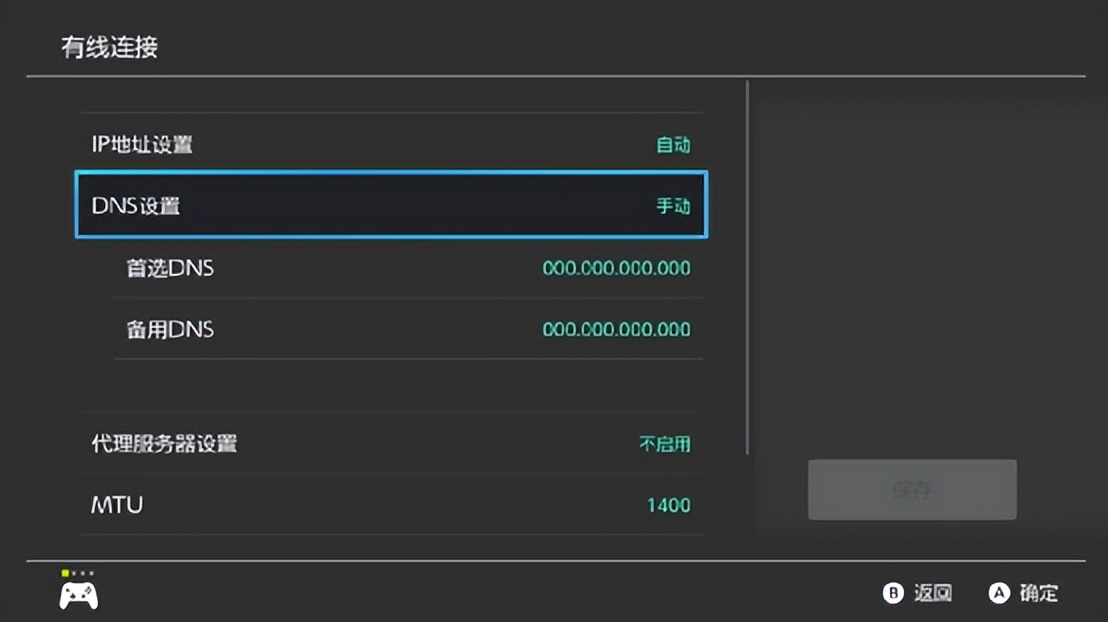This screenshot has height=622, width=1108.
Task: Open the IP地址设置 row
Action: [142, 145]
